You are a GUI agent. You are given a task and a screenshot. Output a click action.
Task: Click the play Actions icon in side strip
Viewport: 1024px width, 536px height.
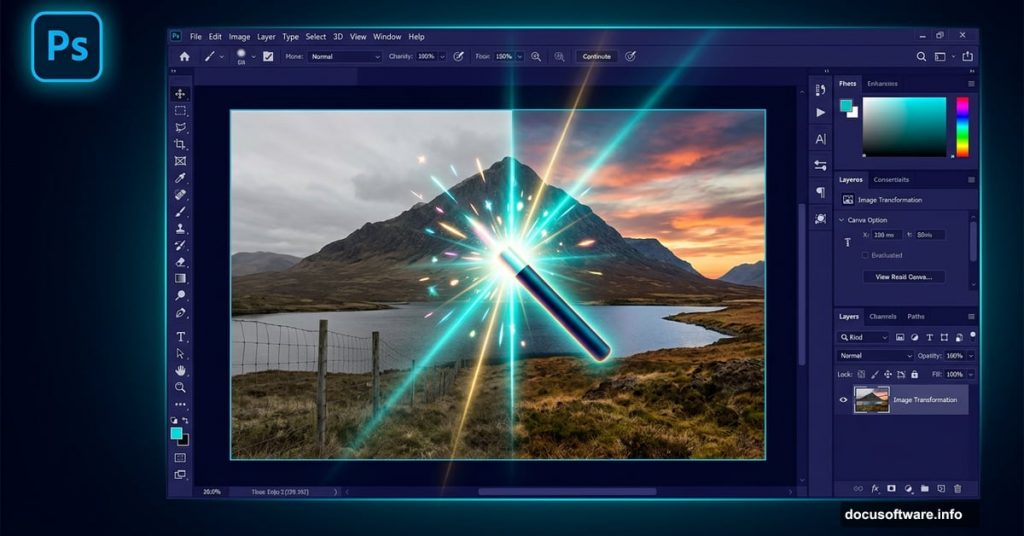pyautogui.click(x=821, y=112)
